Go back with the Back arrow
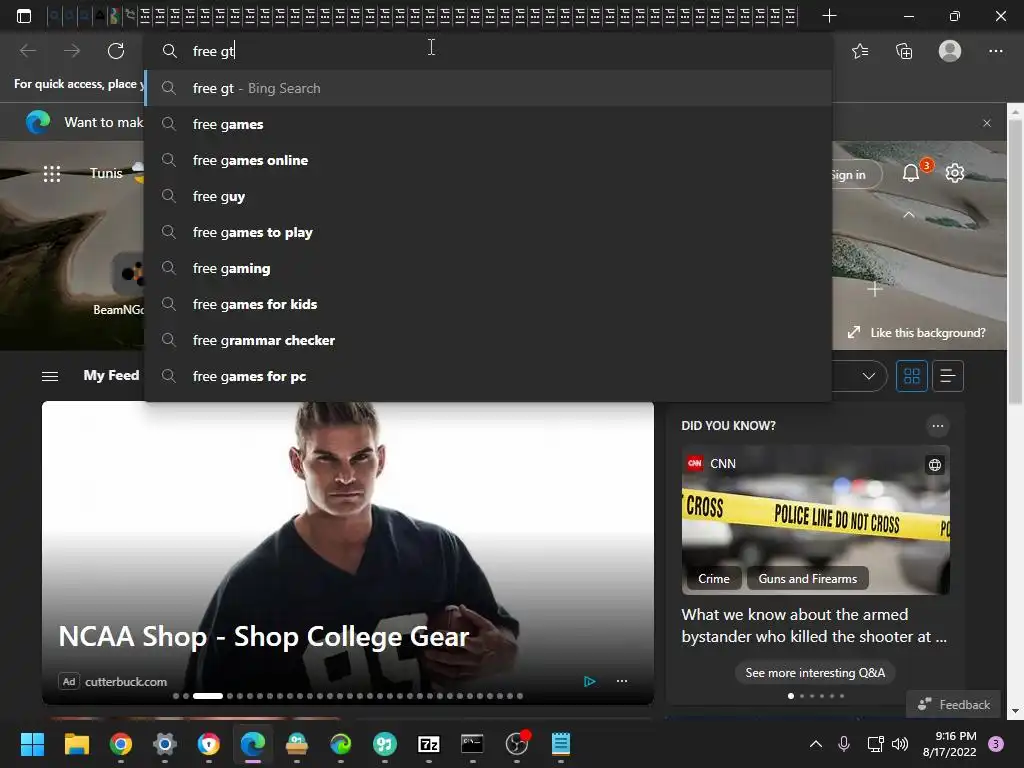 tap(27, 51)
